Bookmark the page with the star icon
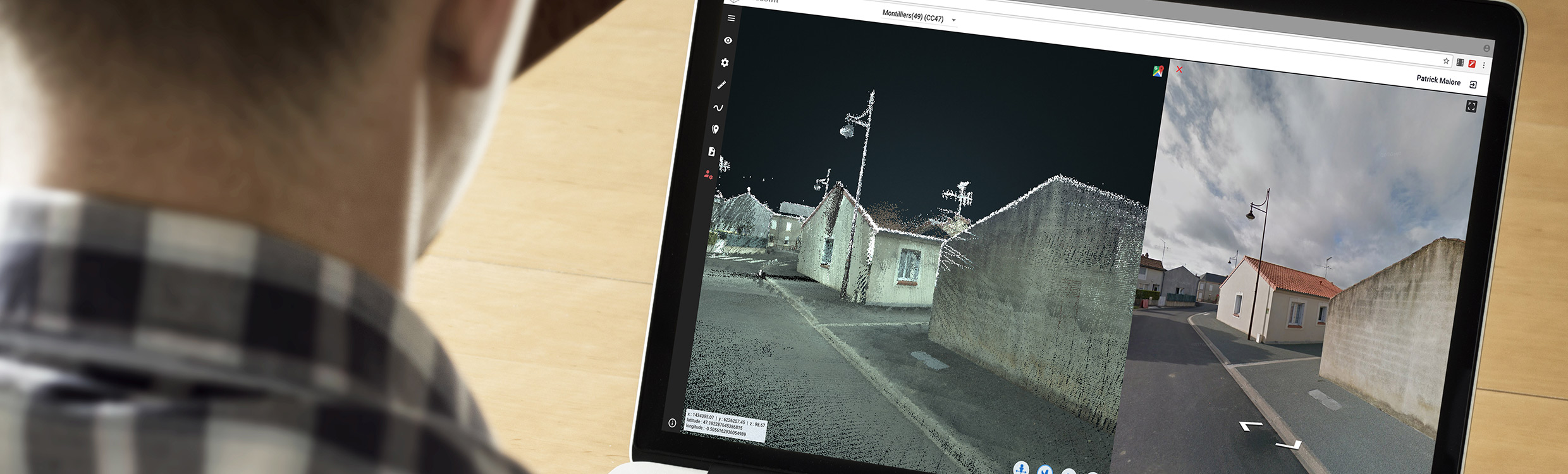This screenshot has width=1568, height=474. pyautogui.click(x=1446, y=61)
